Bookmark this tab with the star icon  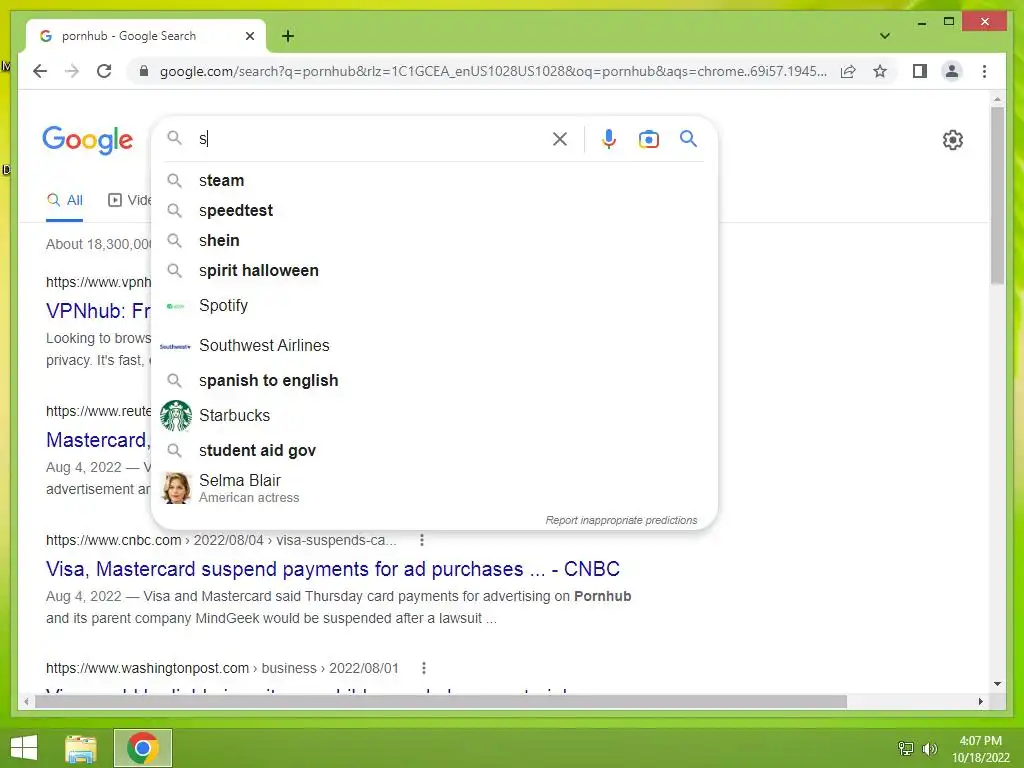coord(880,71)
